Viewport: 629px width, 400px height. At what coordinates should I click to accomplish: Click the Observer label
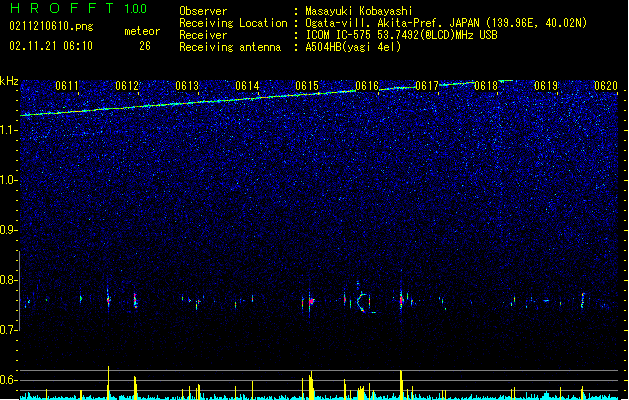point(203,11)
